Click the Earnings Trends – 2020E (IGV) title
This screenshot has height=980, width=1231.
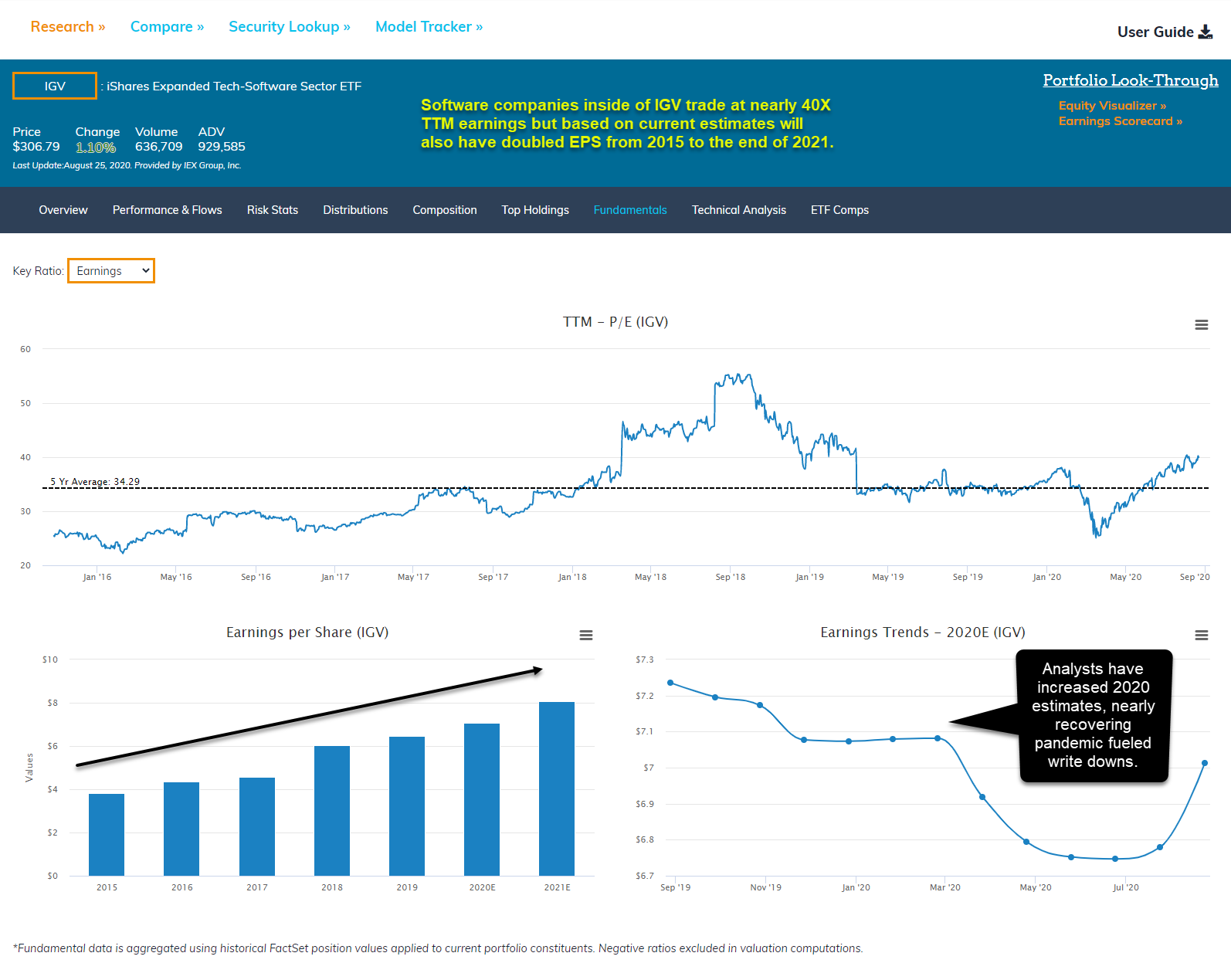pyautogui.click(x=923, y=632)
